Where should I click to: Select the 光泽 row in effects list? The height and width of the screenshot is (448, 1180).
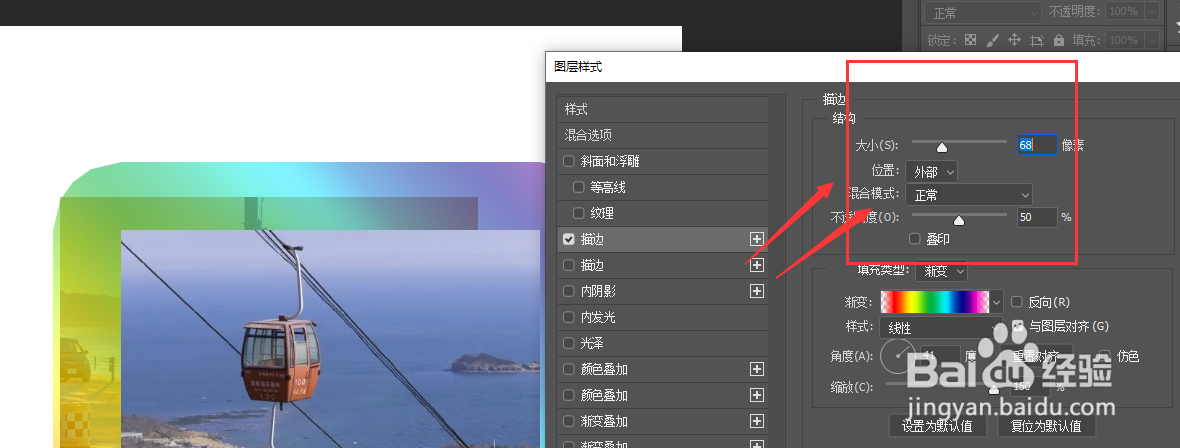(x=662, y=343)
